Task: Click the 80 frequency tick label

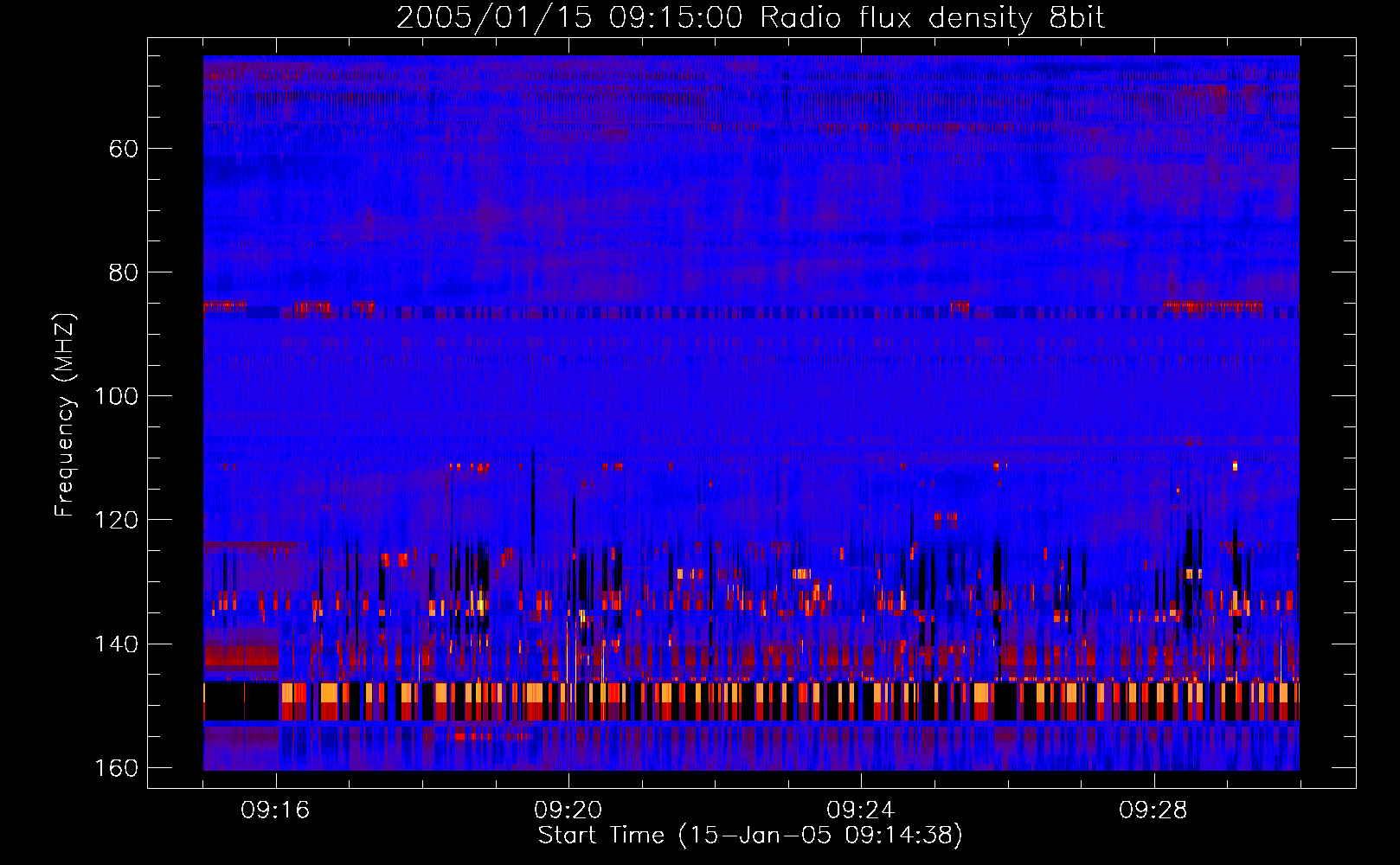Action: (124, 272)
